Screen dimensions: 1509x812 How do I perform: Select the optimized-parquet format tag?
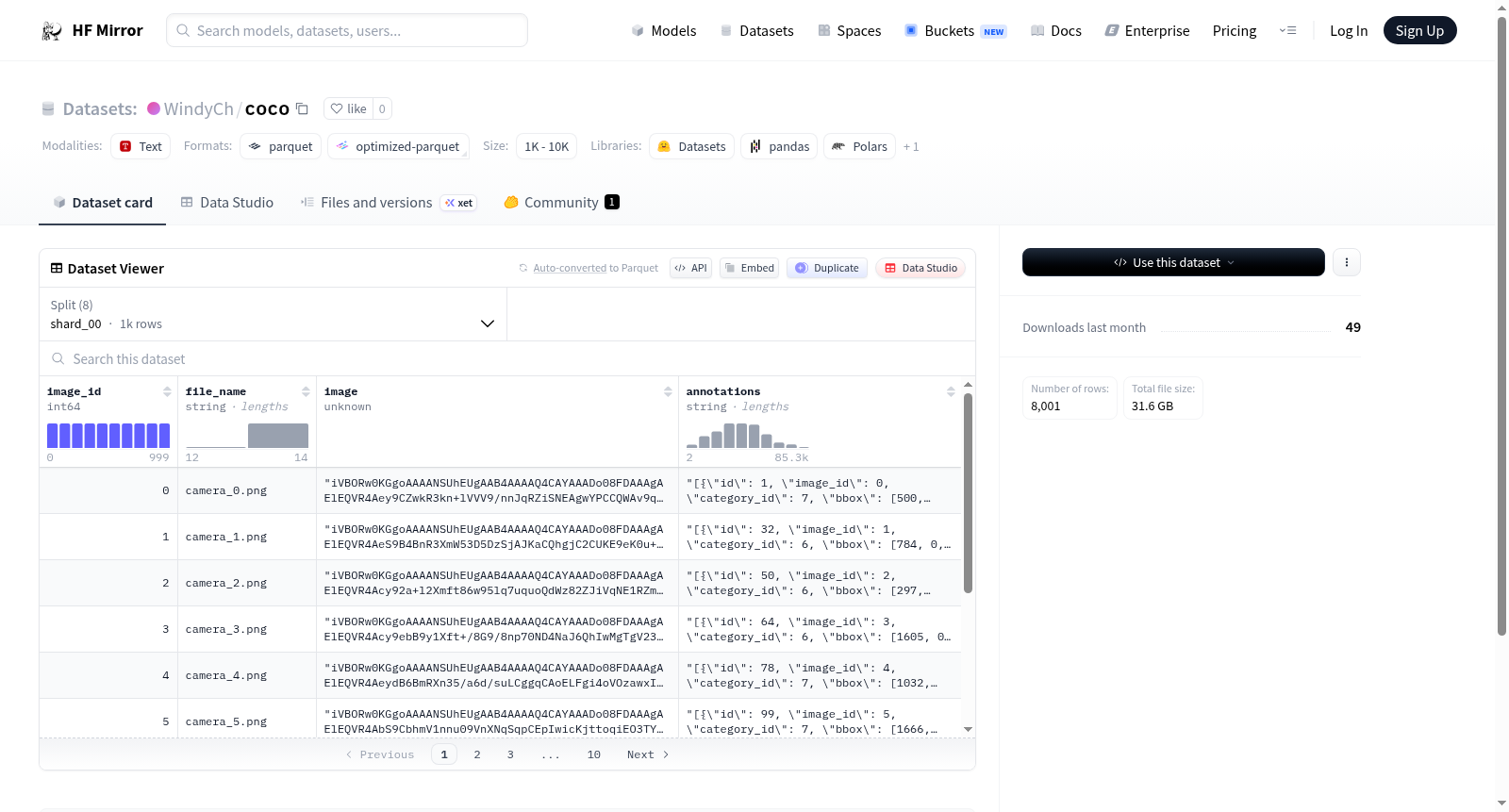(398, 146)
